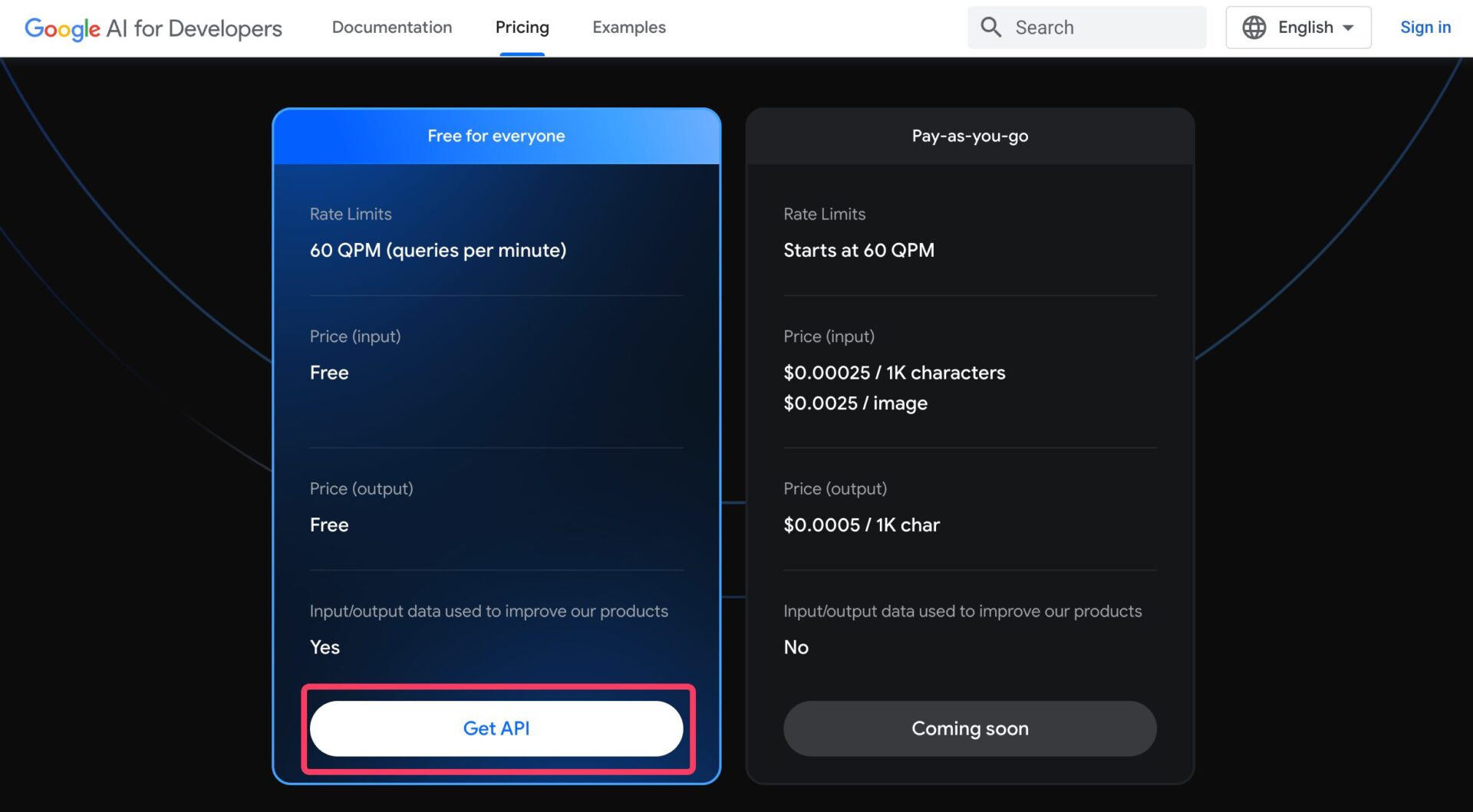The height and width of the screenshot is (812, 1473).
Task: Select the Pay-as-you-go plan header
Action: [x=969, y=136]
